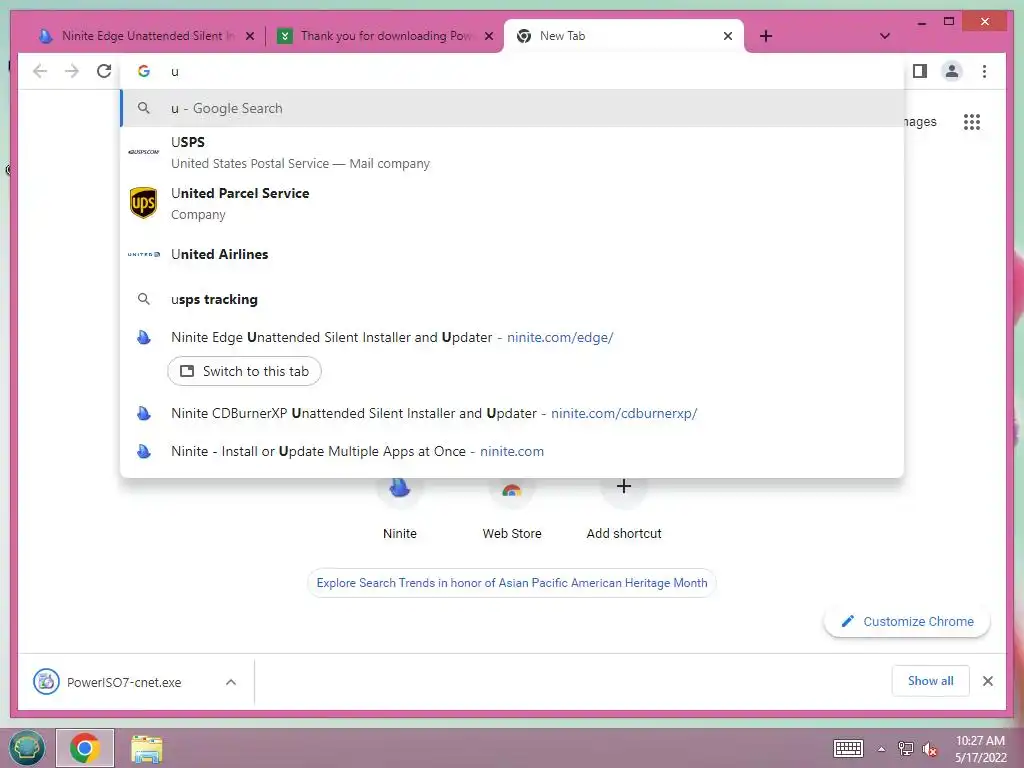Click the Customize Chrome button
This screenshot has width=1024, height=768.
pyautogui.click(x=908, y=622)
